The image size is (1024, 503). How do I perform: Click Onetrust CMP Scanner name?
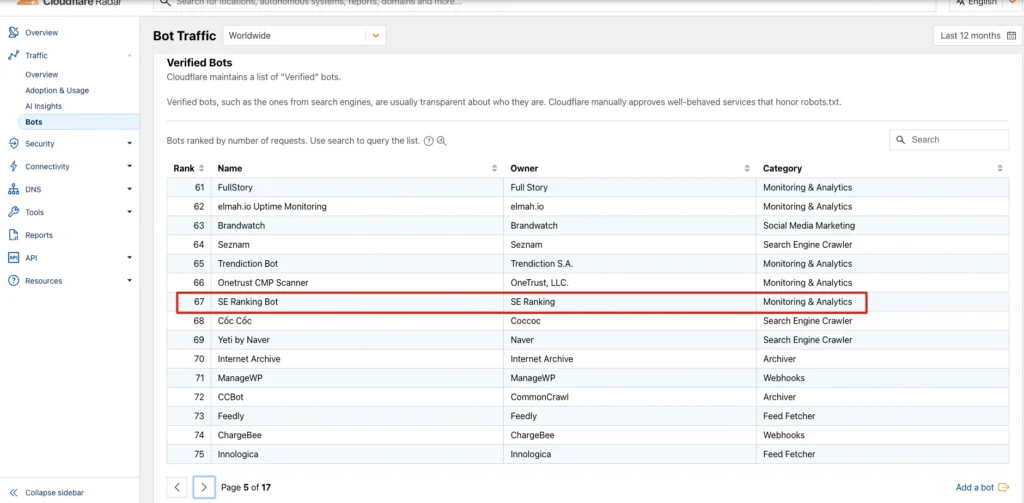tap(263, 283)
